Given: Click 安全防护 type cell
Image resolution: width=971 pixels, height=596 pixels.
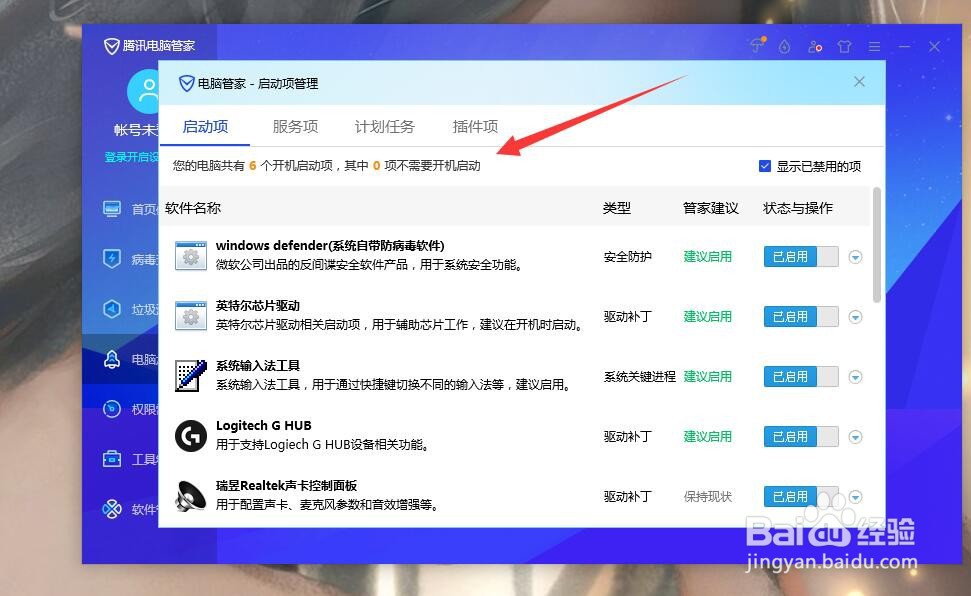Looking at the screenshot, I should [x=627, y=256].
